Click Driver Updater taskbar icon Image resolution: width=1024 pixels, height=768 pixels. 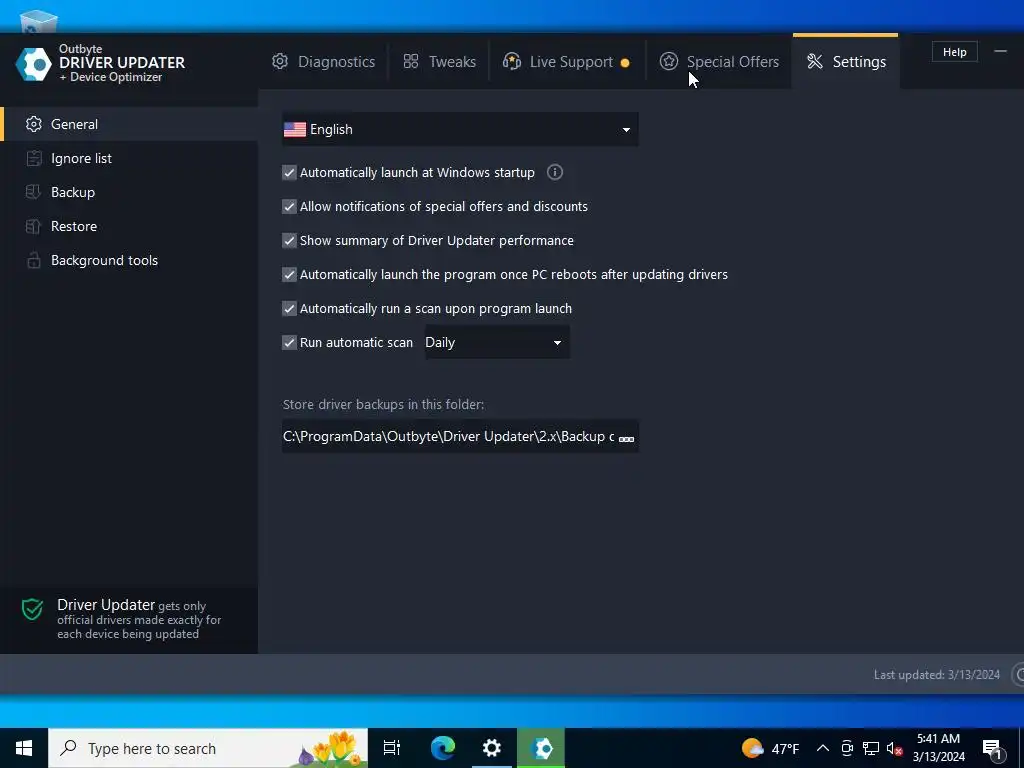(x=541, y=748)
